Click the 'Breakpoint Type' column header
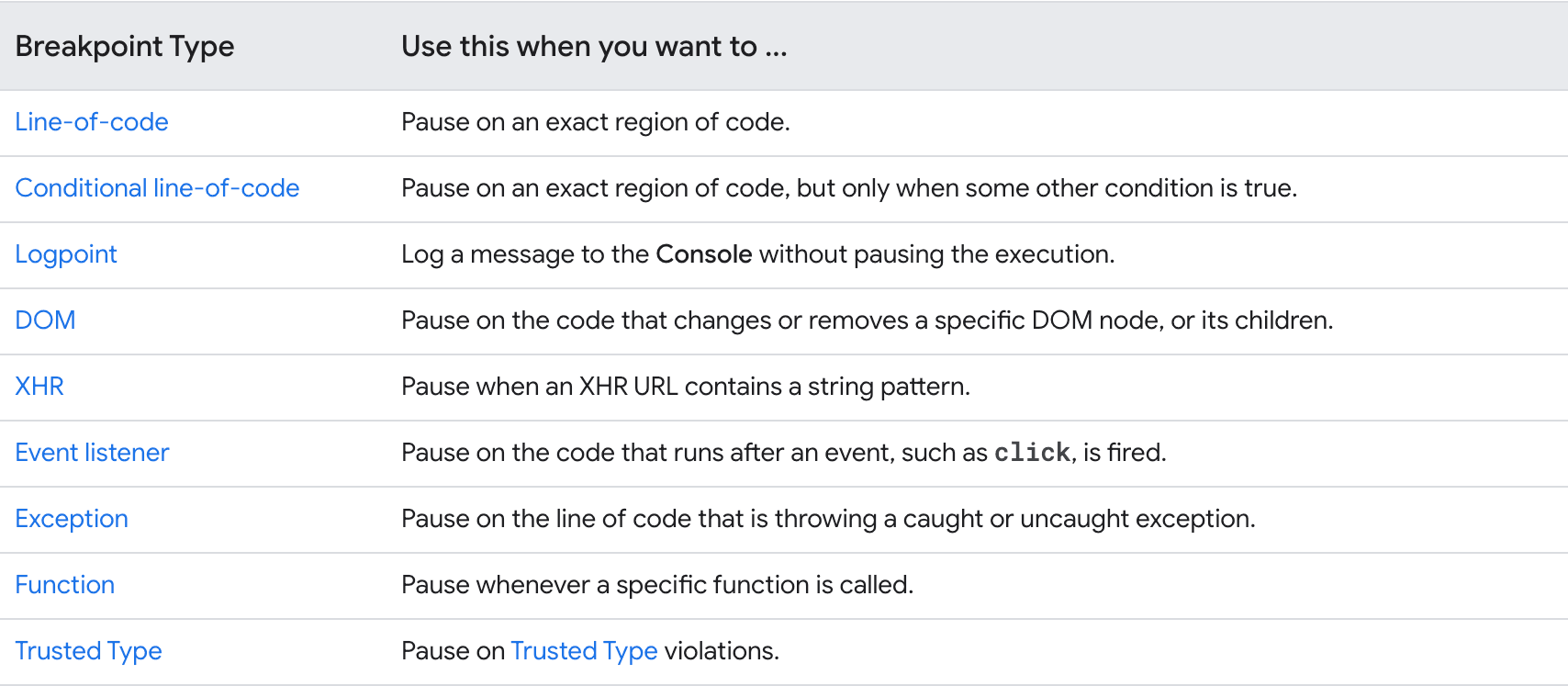The height and width of the screenshot is (686, 1568). point(125,46)
